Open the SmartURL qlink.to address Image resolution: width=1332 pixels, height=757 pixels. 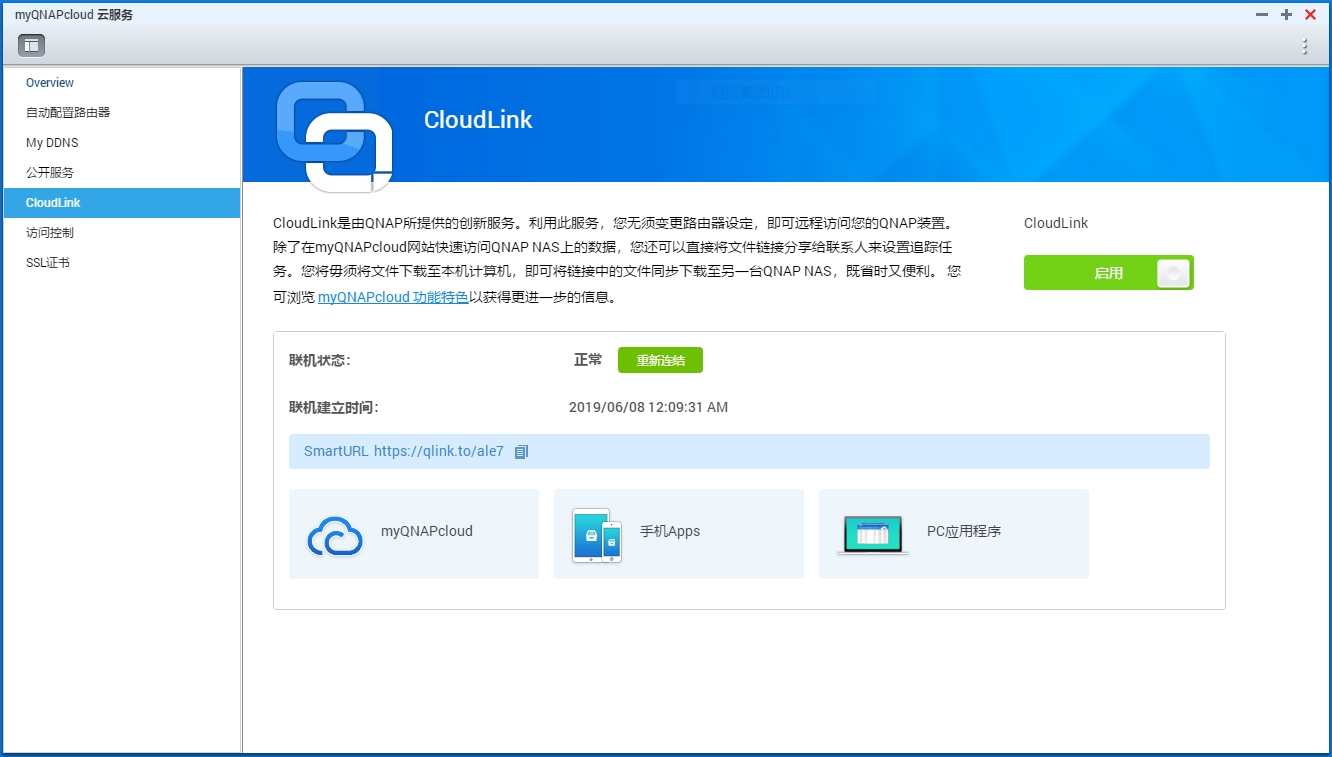pyautogui.click(x=438, y=451)
